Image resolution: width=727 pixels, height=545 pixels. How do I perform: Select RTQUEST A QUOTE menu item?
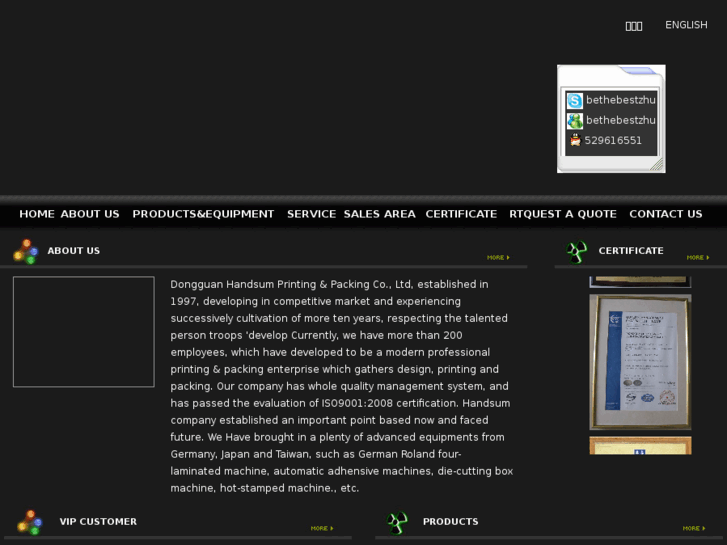point(563,214)
